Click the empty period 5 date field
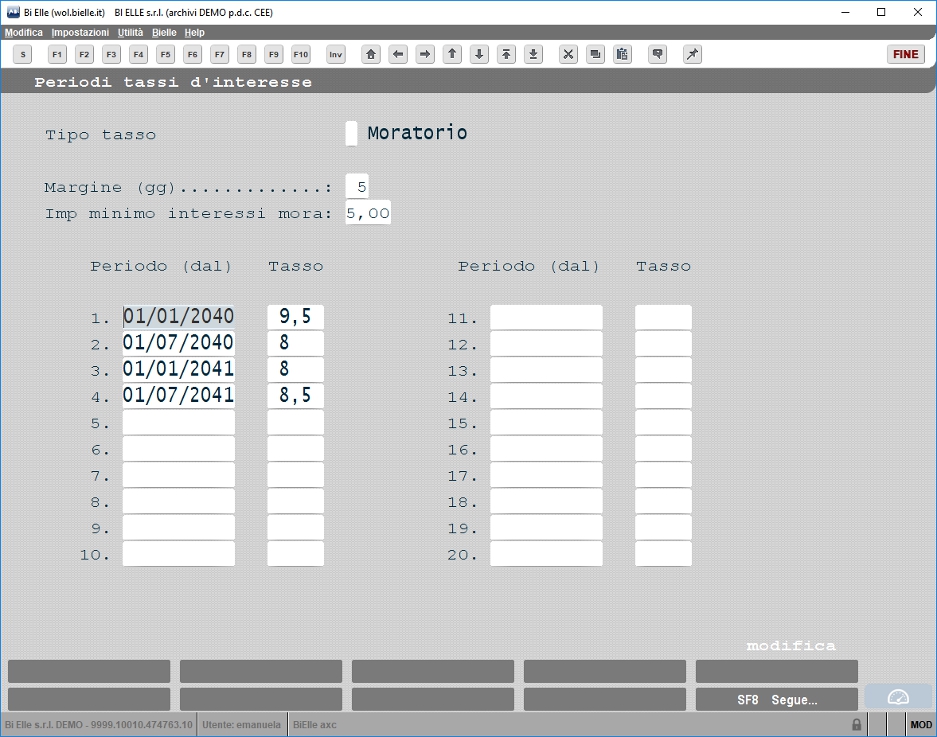Viewport: 937px width, 737px height. point(179,422)
